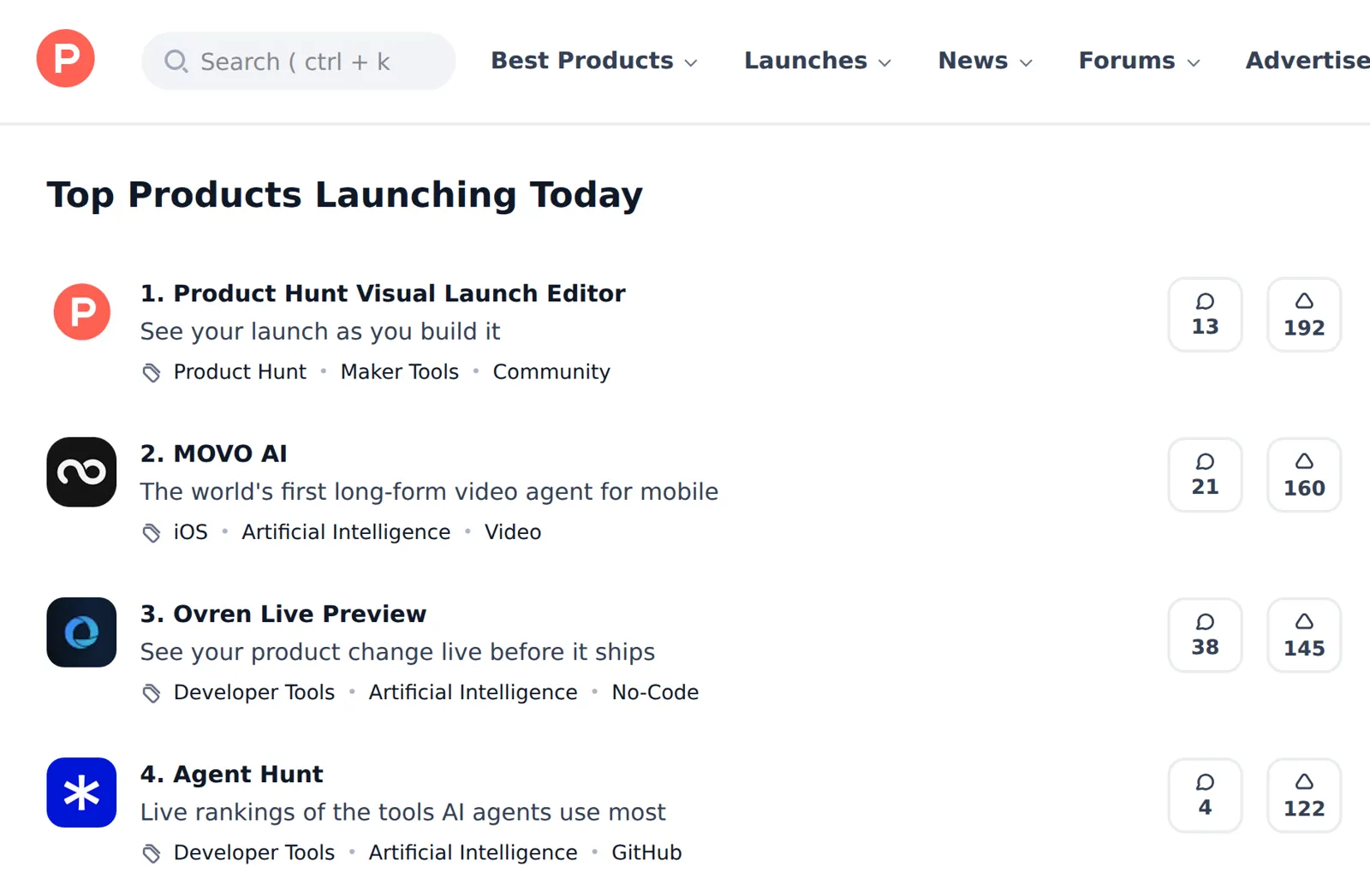
Task: Click the 'Top Products Launching Today' heading
Action: (x=345, y=195)
